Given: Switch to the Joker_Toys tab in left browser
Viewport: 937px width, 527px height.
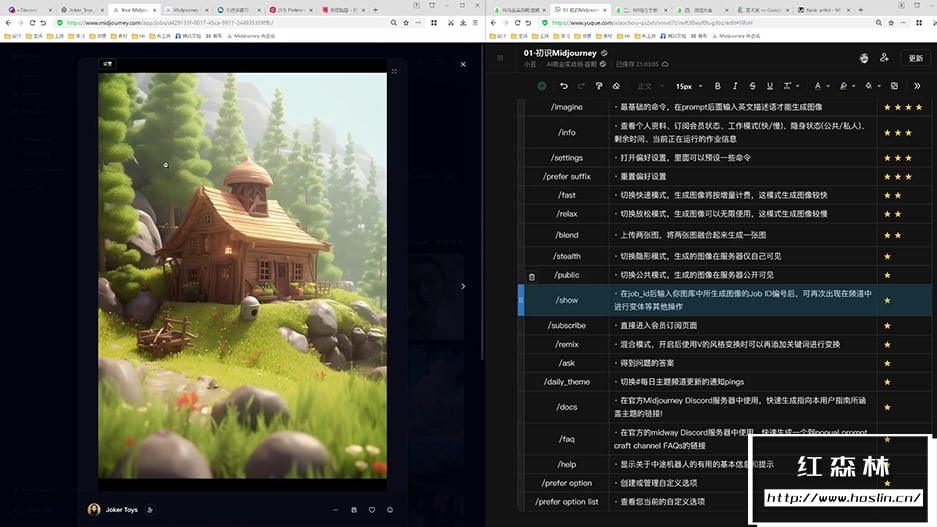Looking at the screenshot, I should click(x=81, y=10).
